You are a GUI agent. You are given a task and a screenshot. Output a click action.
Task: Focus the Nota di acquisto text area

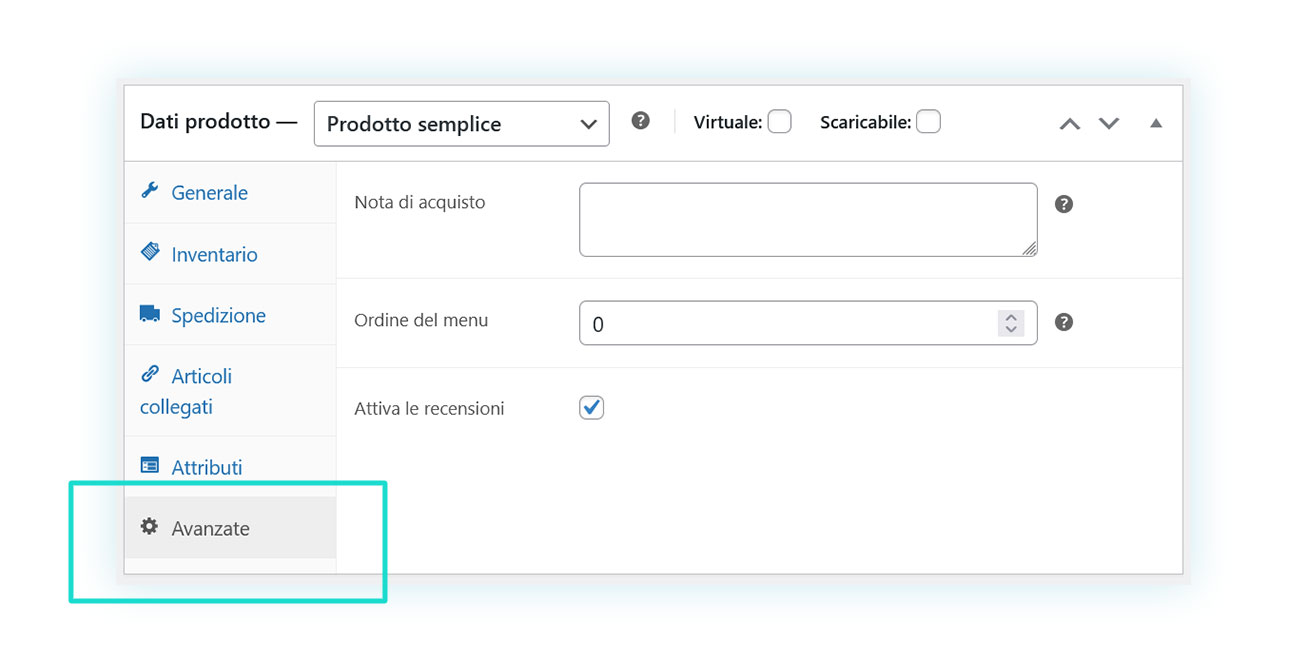coord(808,219)
